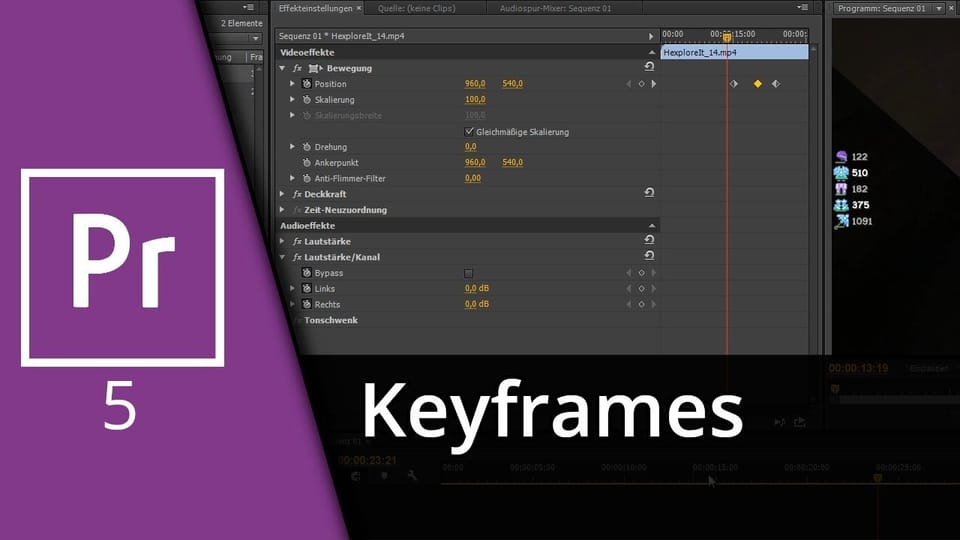Viewport: 960px width, 540px height.
Task: Expand the Zeit-Neuzuordnung effect
Action: tap(282, 210)
